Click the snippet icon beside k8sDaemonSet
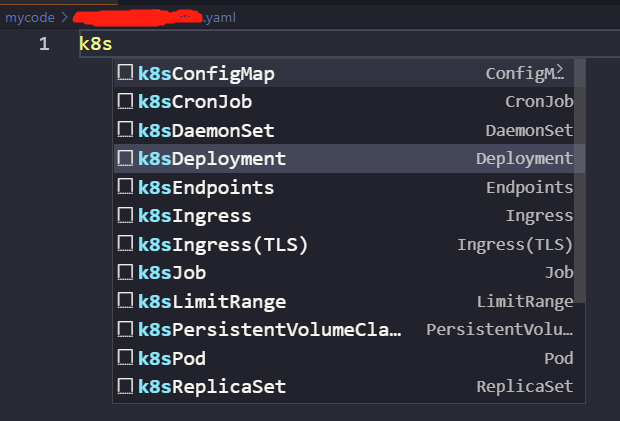The width and height of the screenshot is (620, 421). click(x=125, y=130)
